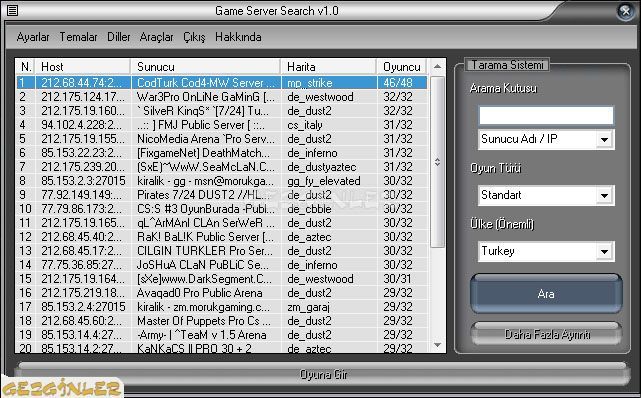
Task: Select the CS:S #3 OyunBurada row
Action: [222, 209]
